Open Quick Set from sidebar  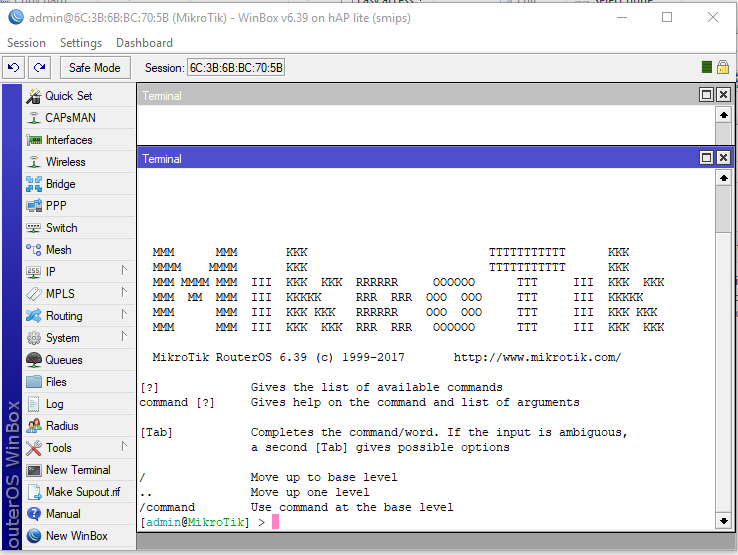[x=79, y=96]
